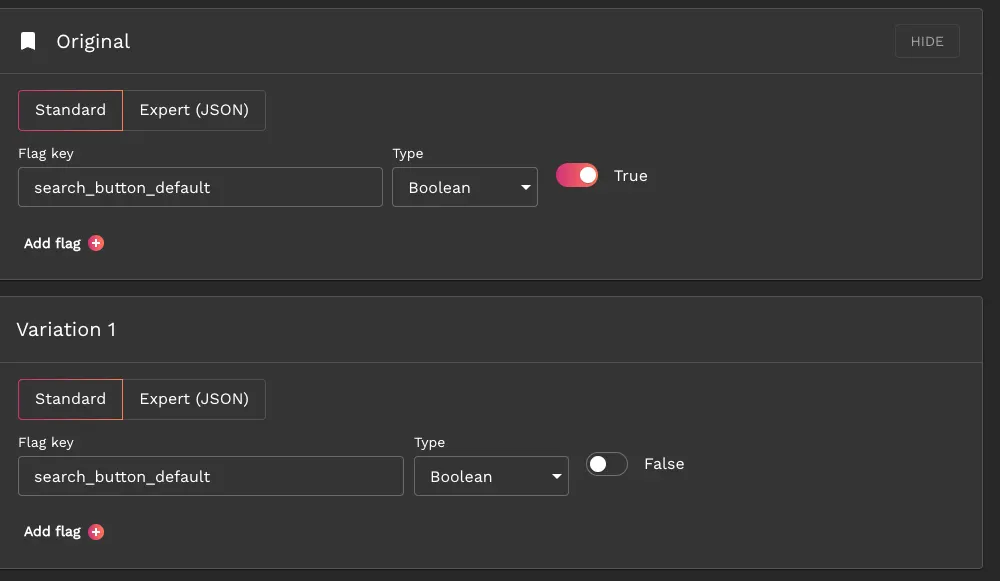The height and width of the screenshot is (581, 1000).
Task: Click the dropdown arrow of Original's Type field
Action: click(526, 188)
